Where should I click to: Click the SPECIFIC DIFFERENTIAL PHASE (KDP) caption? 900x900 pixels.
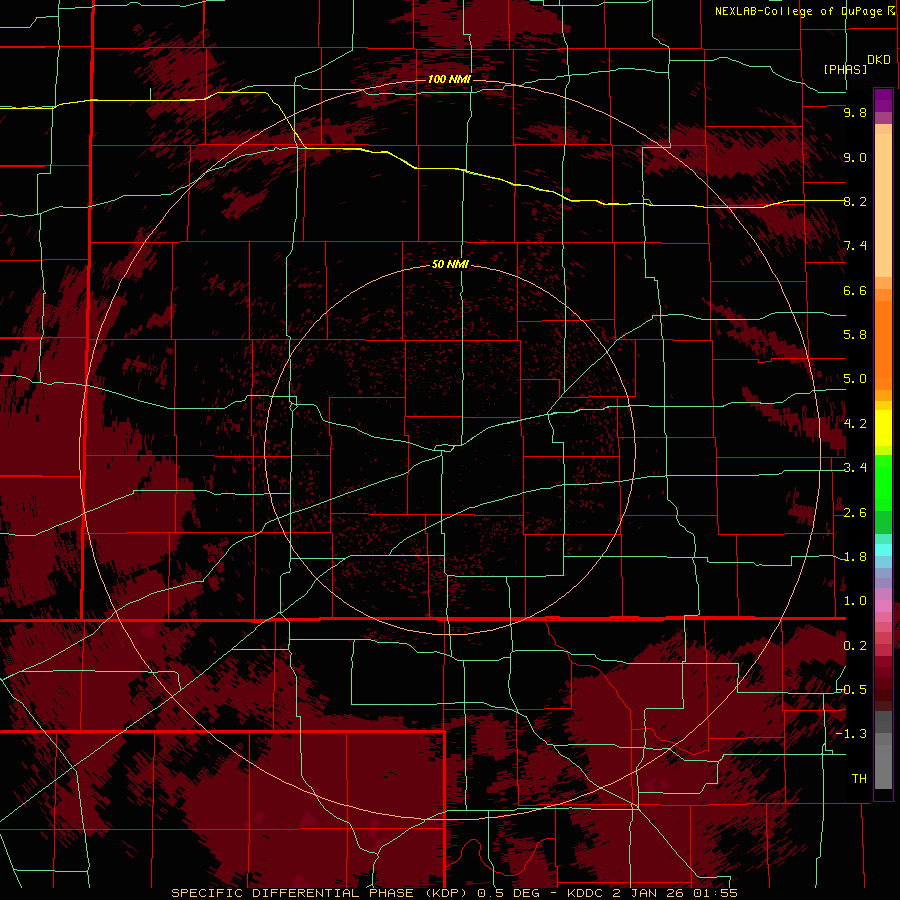click(x=318, y=893)
